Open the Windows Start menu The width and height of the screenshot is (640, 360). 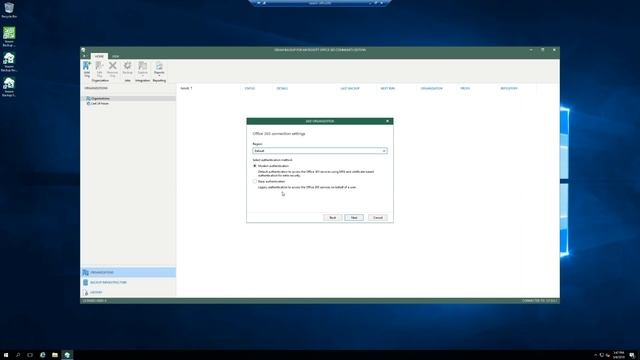click(6, 355)
